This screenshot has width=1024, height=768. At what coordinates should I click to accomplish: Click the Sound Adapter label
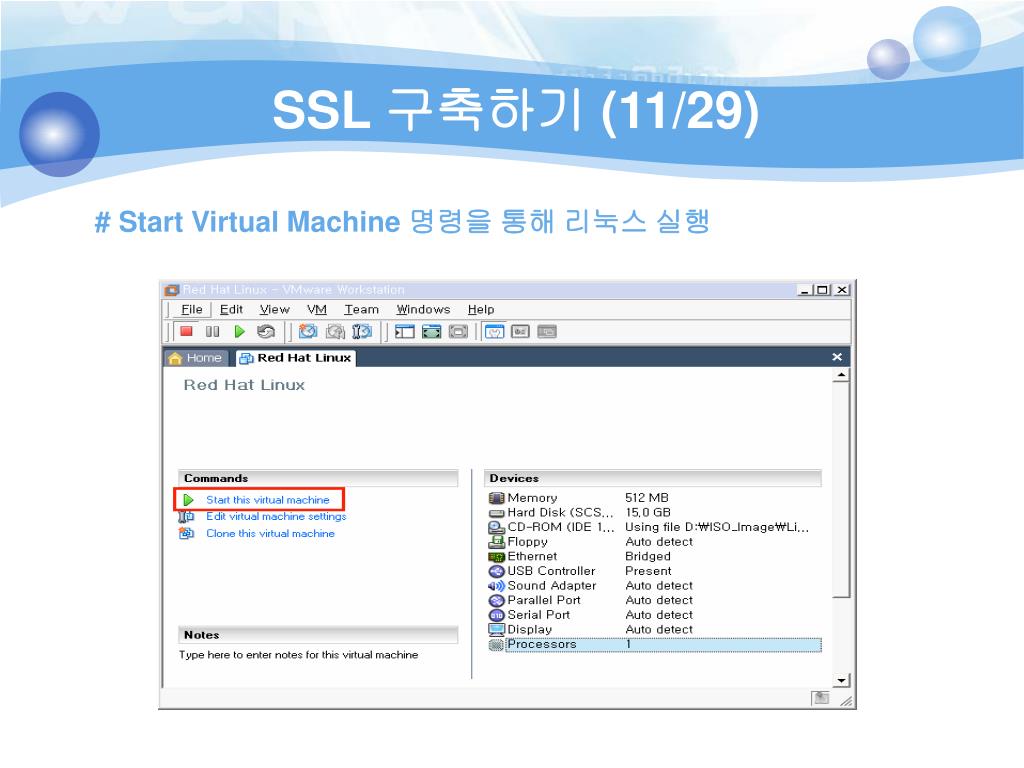(x=552, y=586)
